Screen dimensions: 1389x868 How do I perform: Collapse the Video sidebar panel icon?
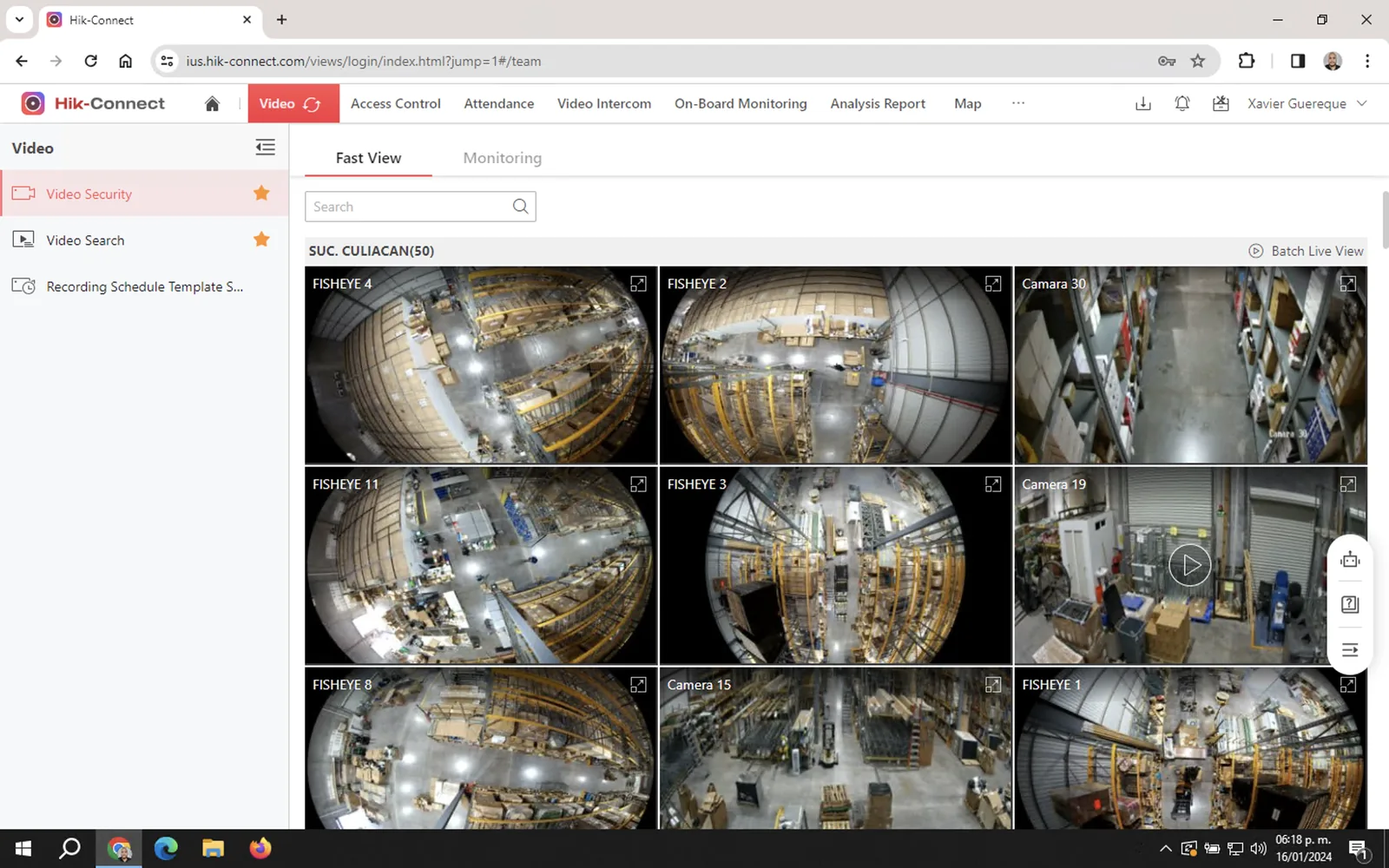tap(266, 148)
